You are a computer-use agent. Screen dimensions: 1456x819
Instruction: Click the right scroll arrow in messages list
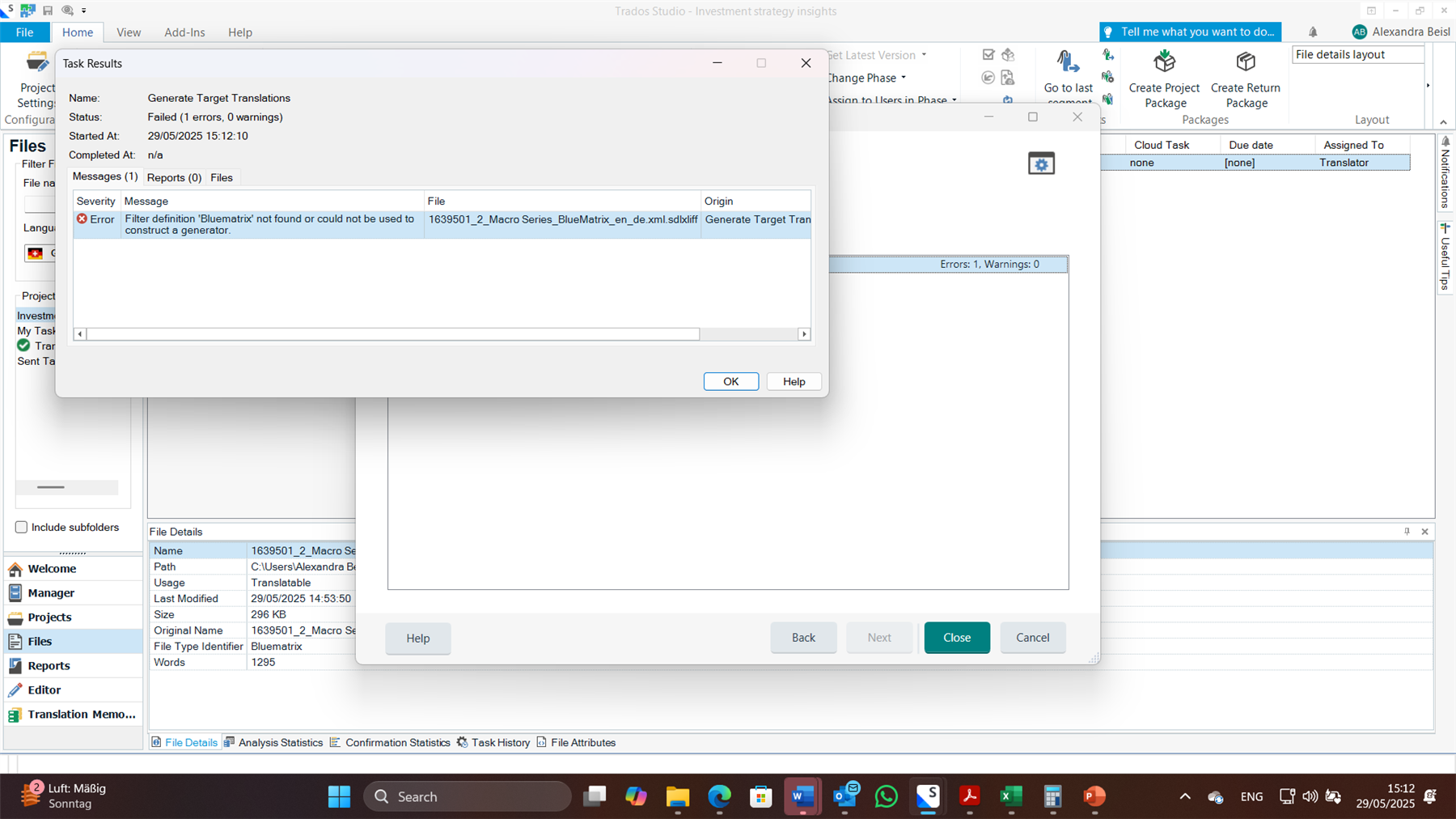click(x=804, y=333)
